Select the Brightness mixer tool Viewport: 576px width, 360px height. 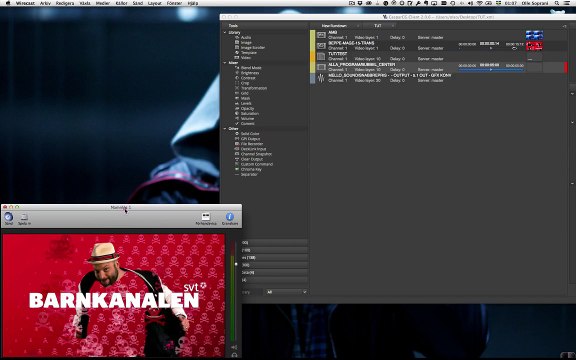pos(250,73)
